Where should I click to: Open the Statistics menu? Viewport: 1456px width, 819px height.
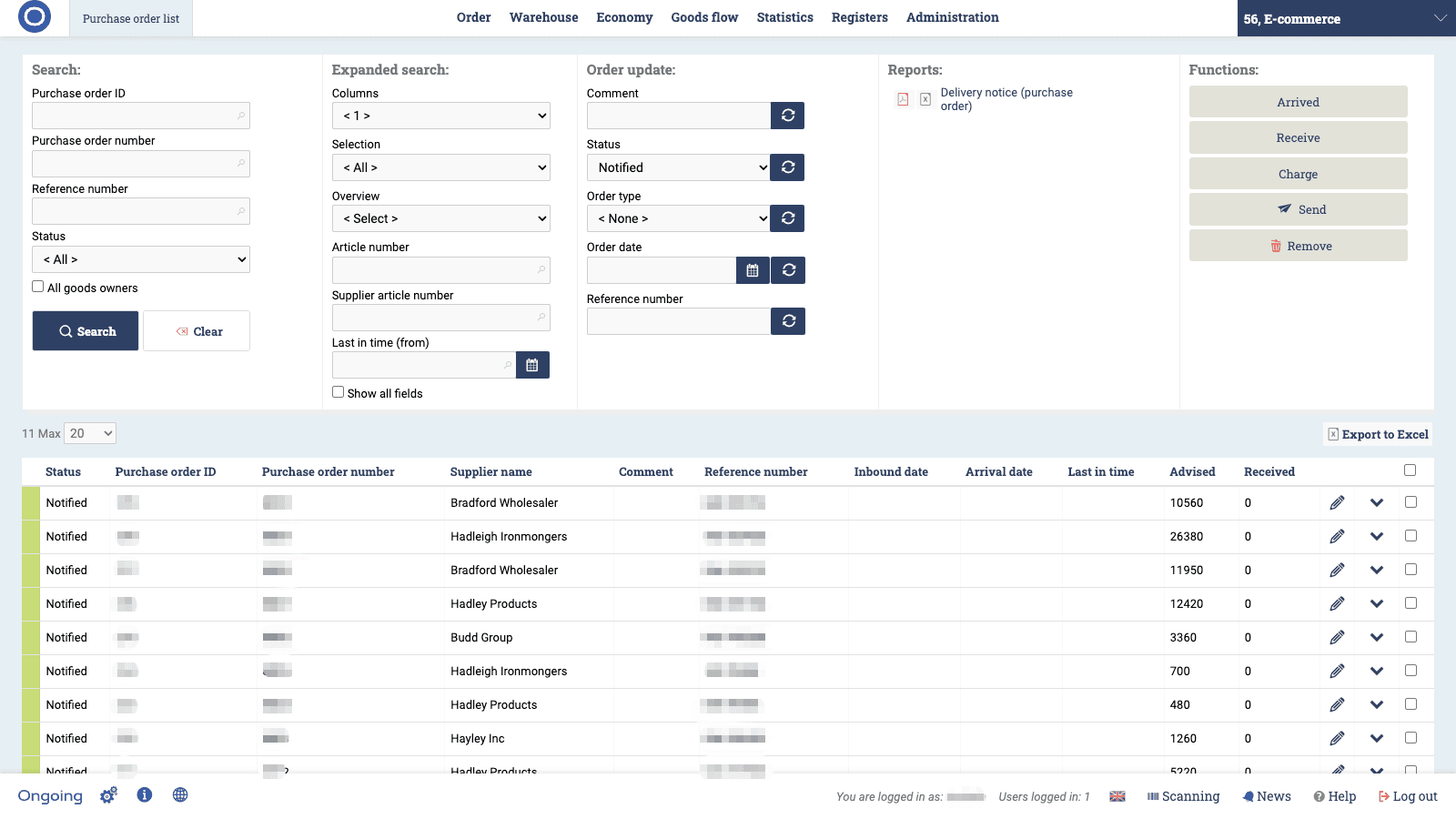(x=784, y=17)
